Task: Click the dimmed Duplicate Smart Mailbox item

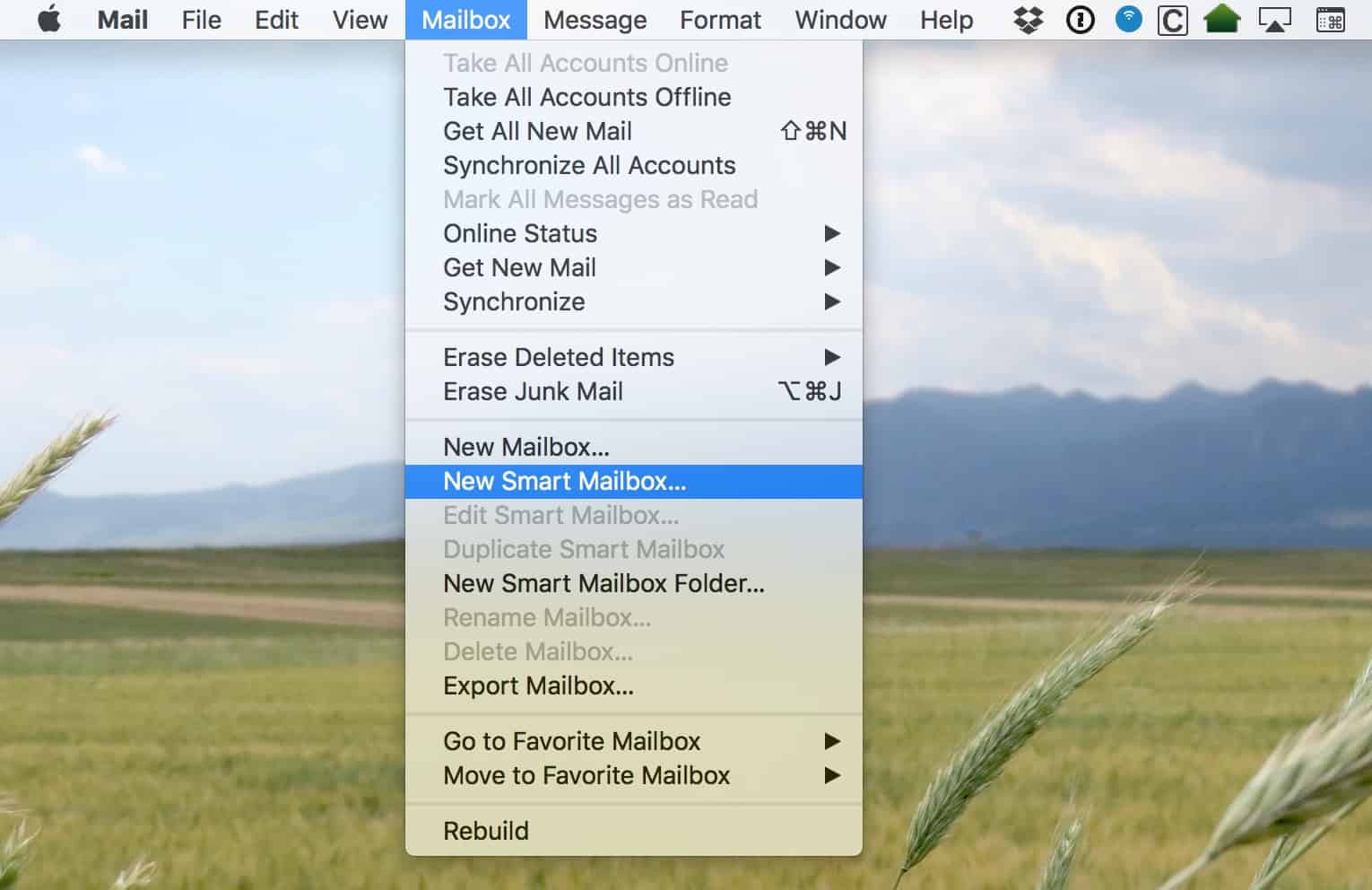Action: click(x=634, y=549)
